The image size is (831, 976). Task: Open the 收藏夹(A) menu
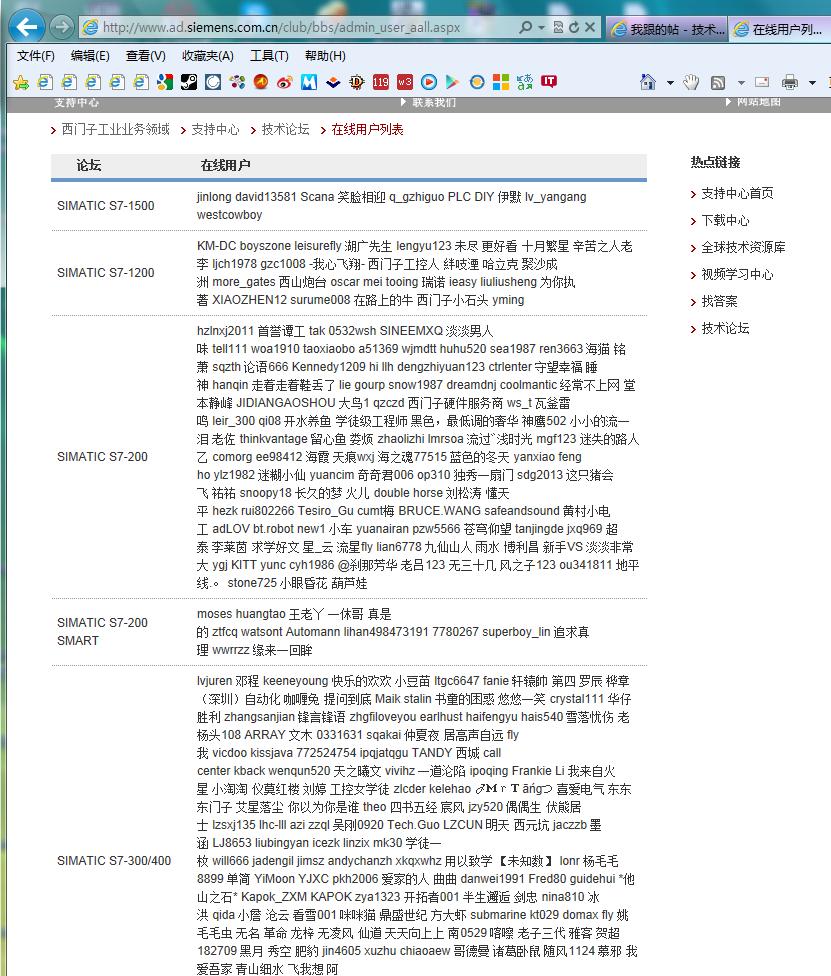point(208,56)
